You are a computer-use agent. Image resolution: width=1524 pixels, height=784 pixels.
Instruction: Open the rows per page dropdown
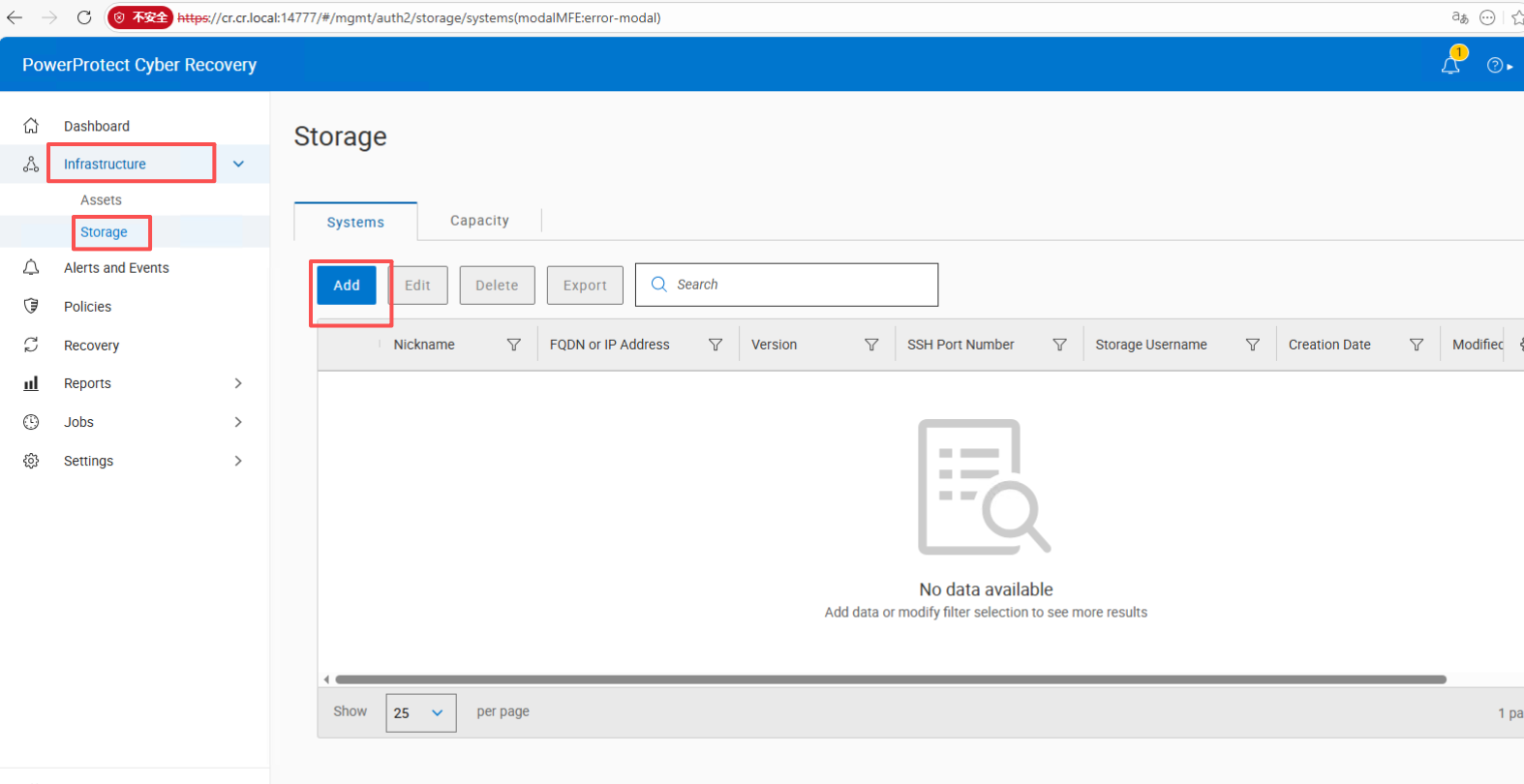coord(421,712)
